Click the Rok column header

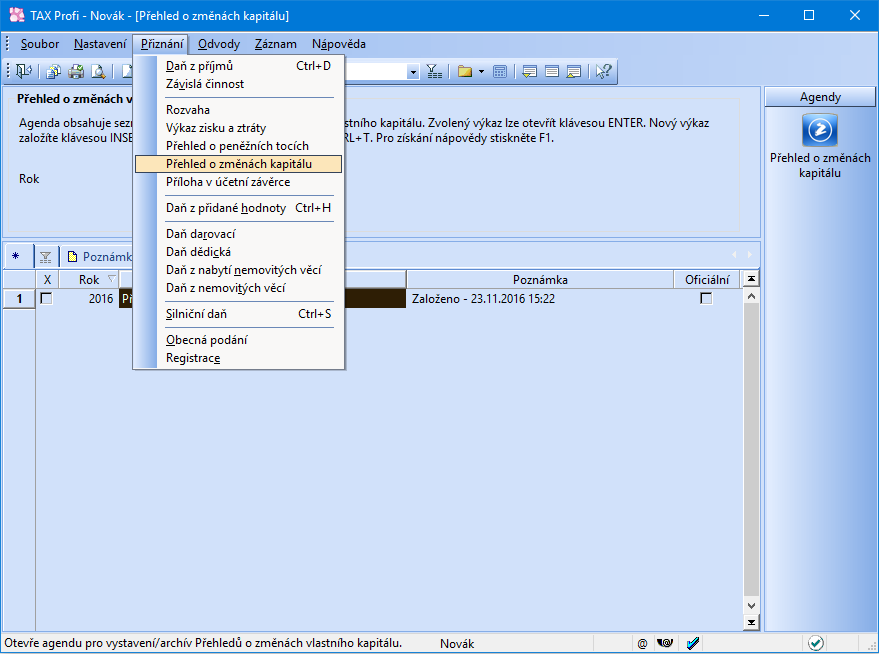[89, 280]
